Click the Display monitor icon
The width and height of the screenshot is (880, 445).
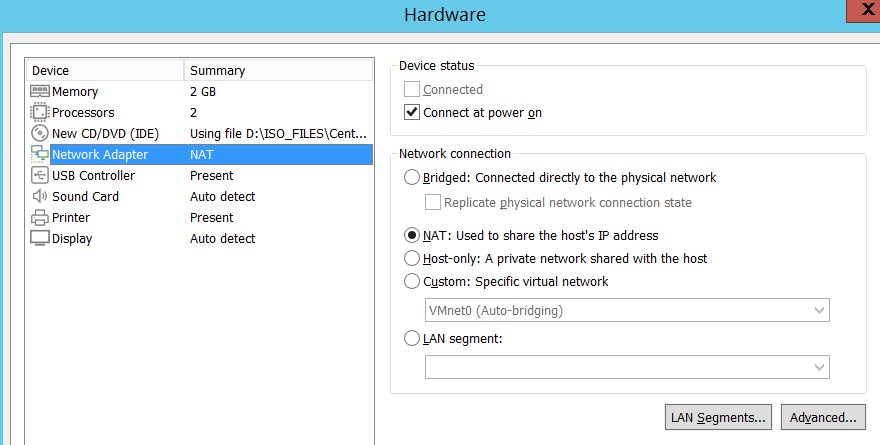[x=40, y=239]
